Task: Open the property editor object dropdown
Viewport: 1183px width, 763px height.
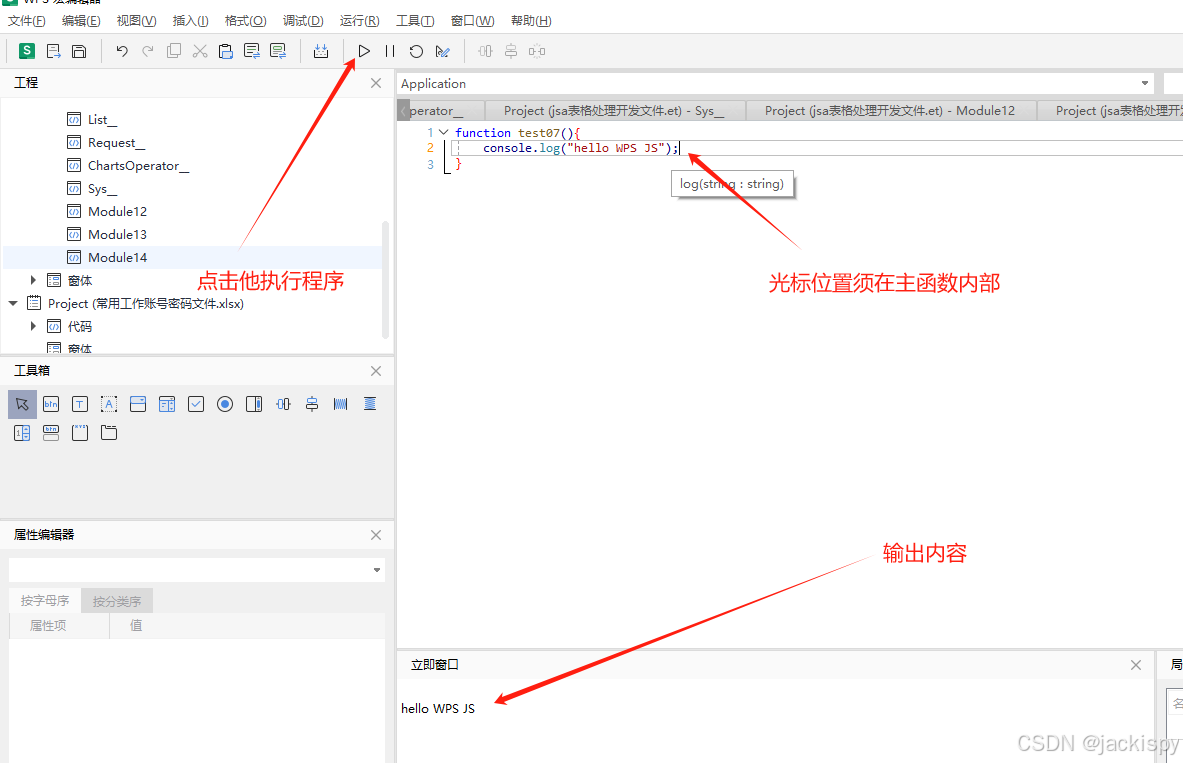Action: coord(376,570)
